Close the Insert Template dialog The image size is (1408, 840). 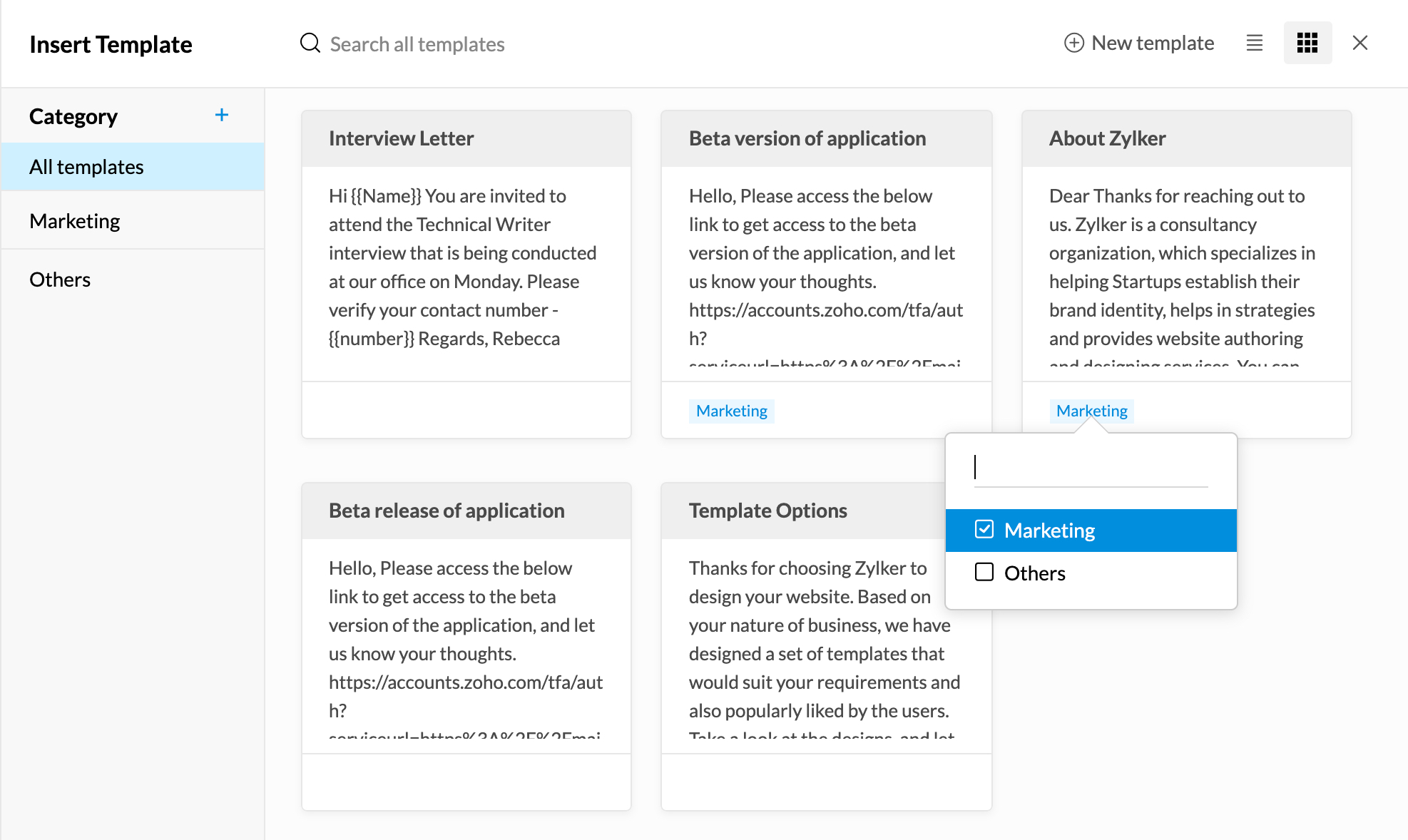coord(1359,43)
